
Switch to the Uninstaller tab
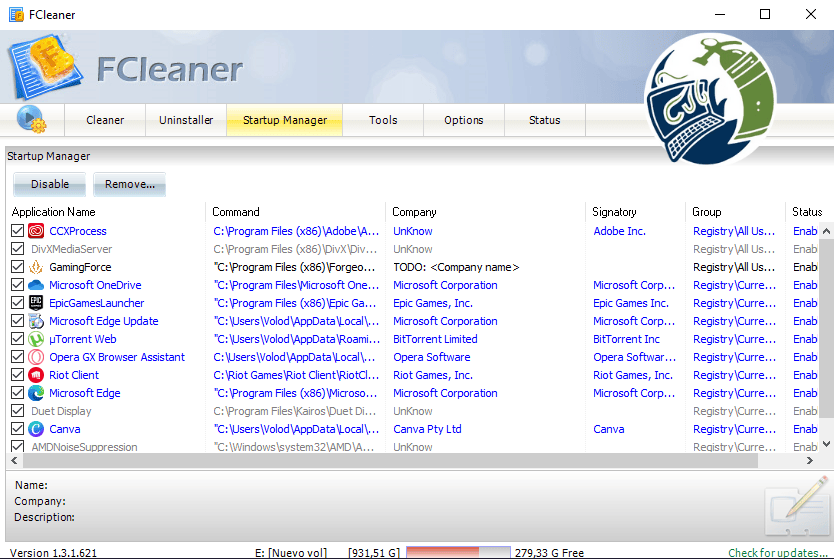pyautogui.click(x=186, y=120)
